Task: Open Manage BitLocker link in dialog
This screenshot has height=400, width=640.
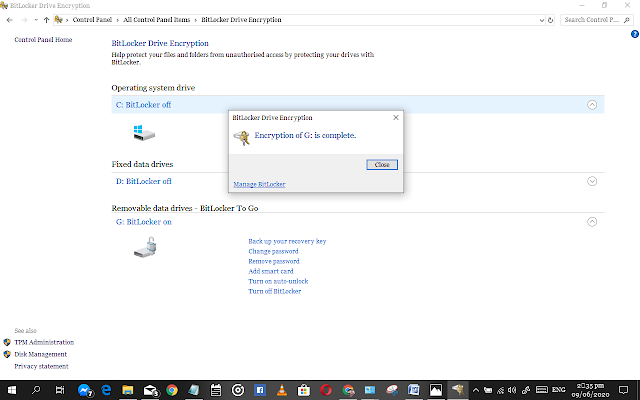Action: 259,184
